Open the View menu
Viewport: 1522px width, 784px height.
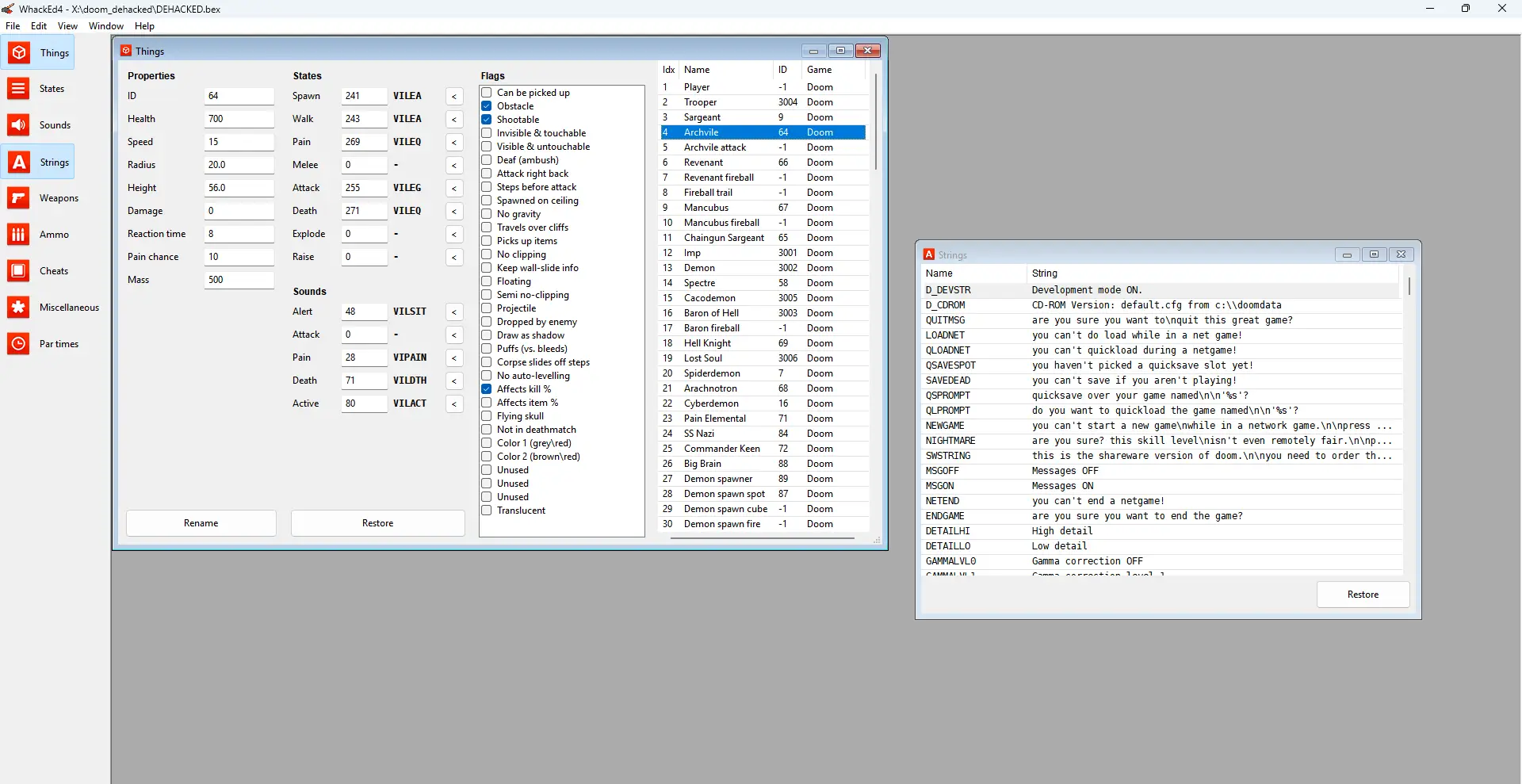(67, 26)
